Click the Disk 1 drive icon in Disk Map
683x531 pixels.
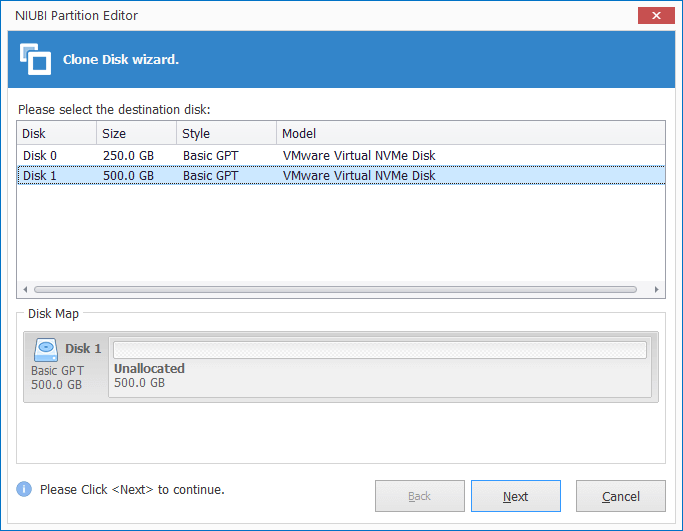[46, 350]
